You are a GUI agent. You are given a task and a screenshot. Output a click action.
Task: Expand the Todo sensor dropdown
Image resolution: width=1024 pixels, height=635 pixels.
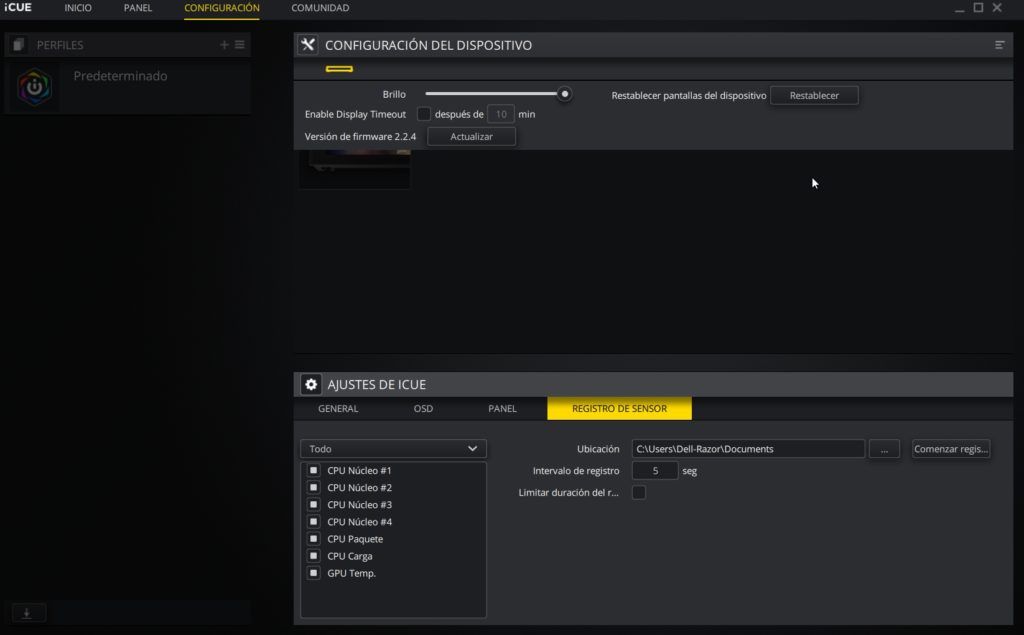pos(393,449)
